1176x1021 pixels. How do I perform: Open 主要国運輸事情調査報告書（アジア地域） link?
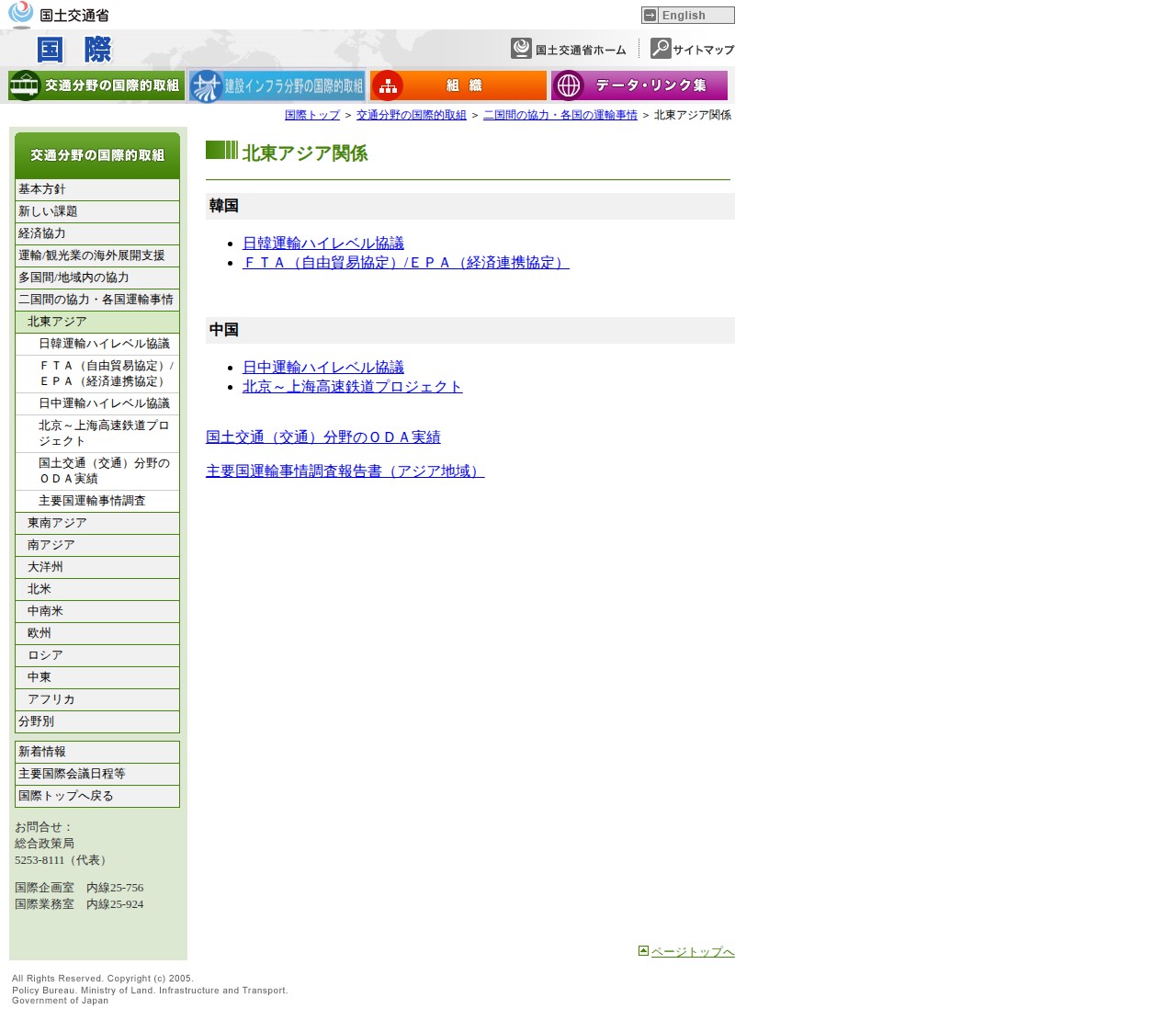345,471
